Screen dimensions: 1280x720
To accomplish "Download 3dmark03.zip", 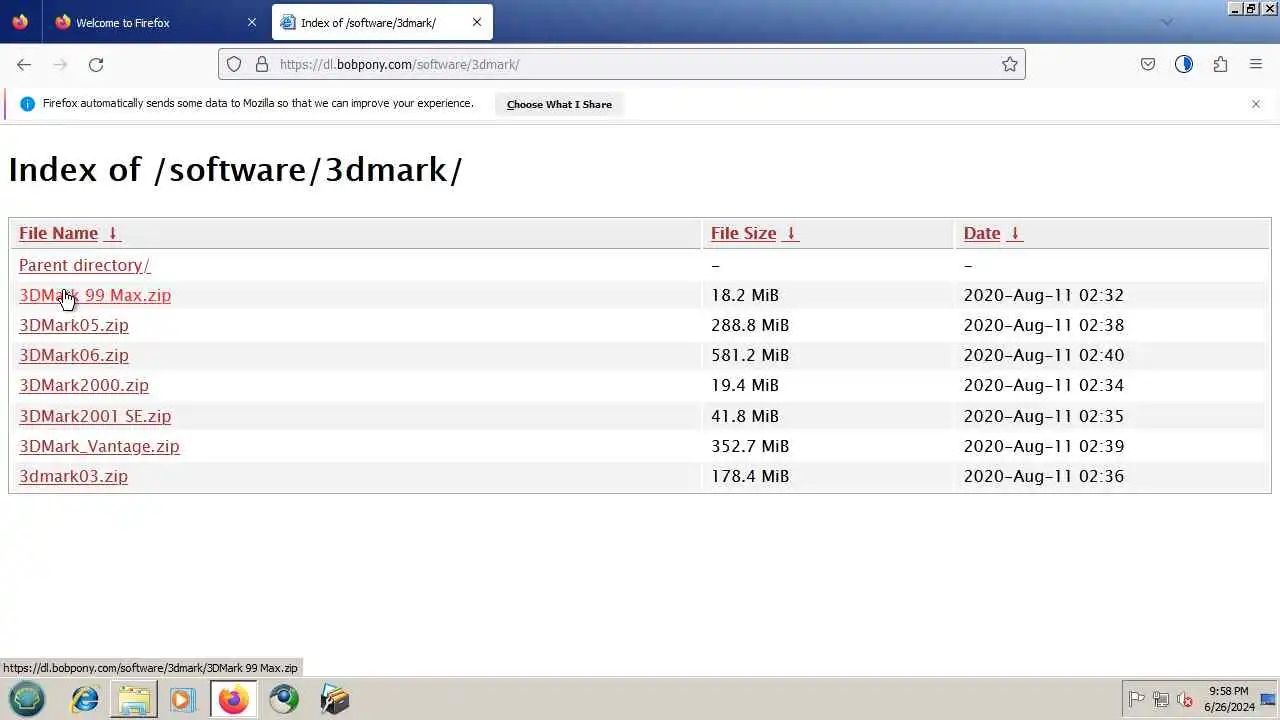I will pos(73,476).
